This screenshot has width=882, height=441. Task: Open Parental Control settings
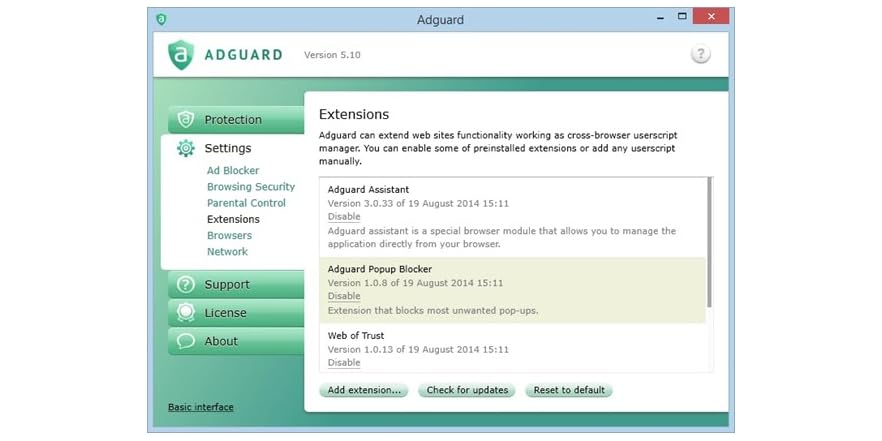coord(246,203)
